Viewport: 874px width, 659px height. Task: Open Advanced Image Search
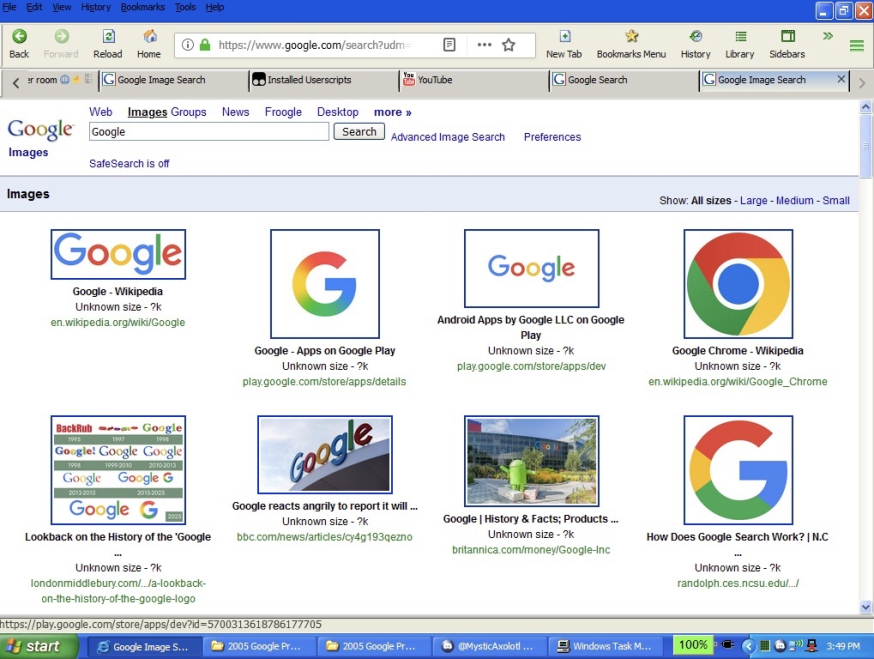click(448, 137)
